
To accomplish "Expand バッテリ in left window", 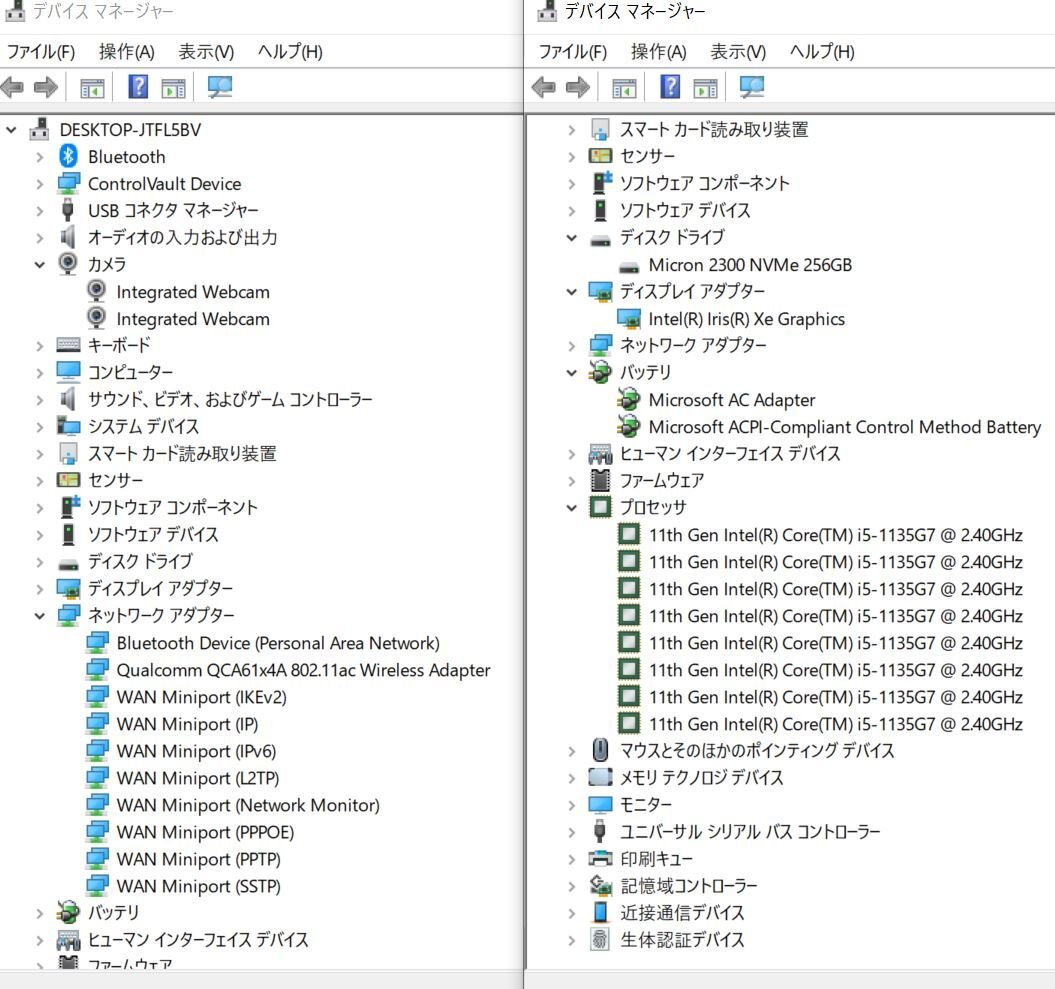I will tap(40, 912).
